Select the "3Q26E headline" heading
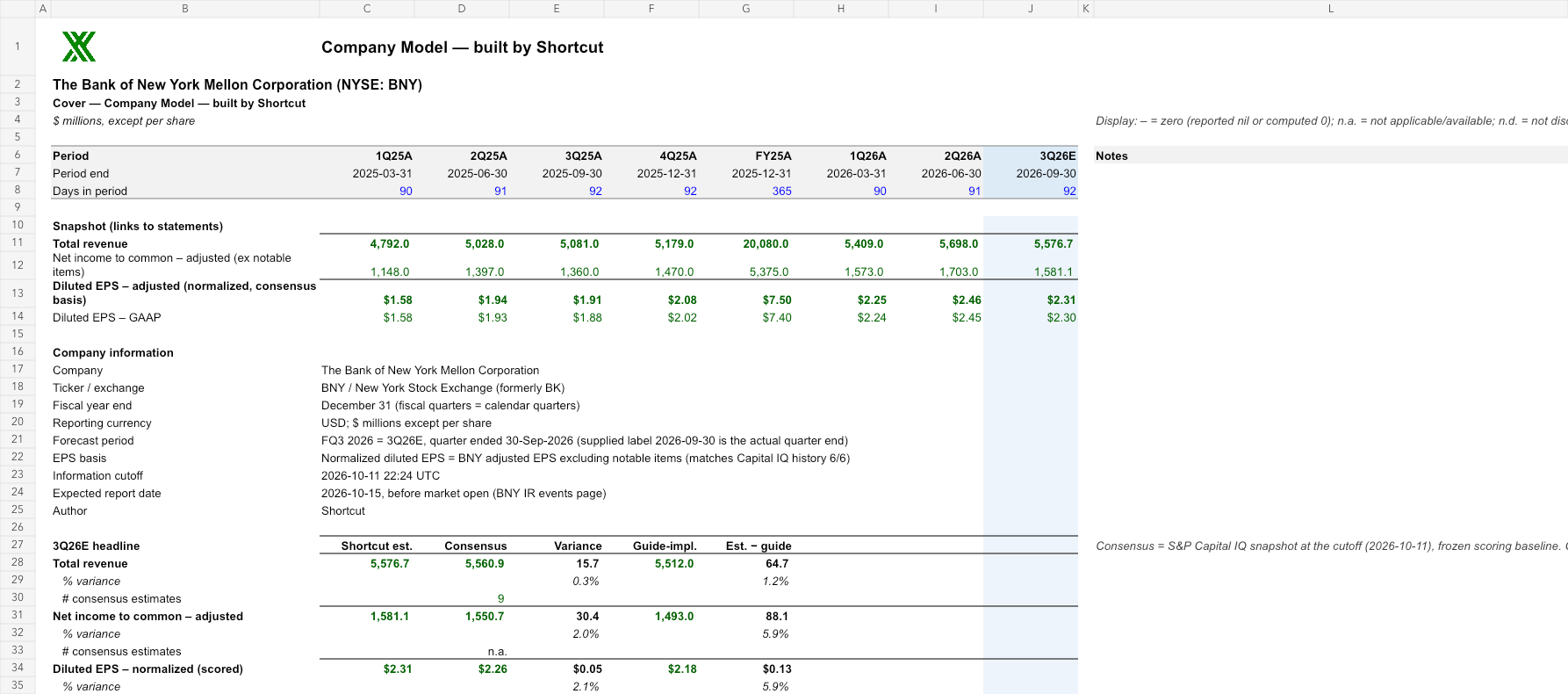 point(97,546)
